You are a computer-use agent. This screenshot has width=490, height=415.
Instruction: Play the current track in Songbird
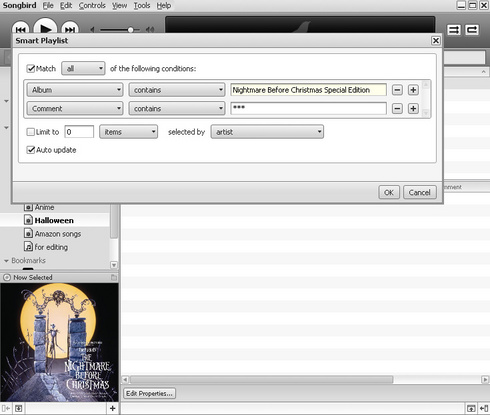pyautogui.click(x=45, y=27)
